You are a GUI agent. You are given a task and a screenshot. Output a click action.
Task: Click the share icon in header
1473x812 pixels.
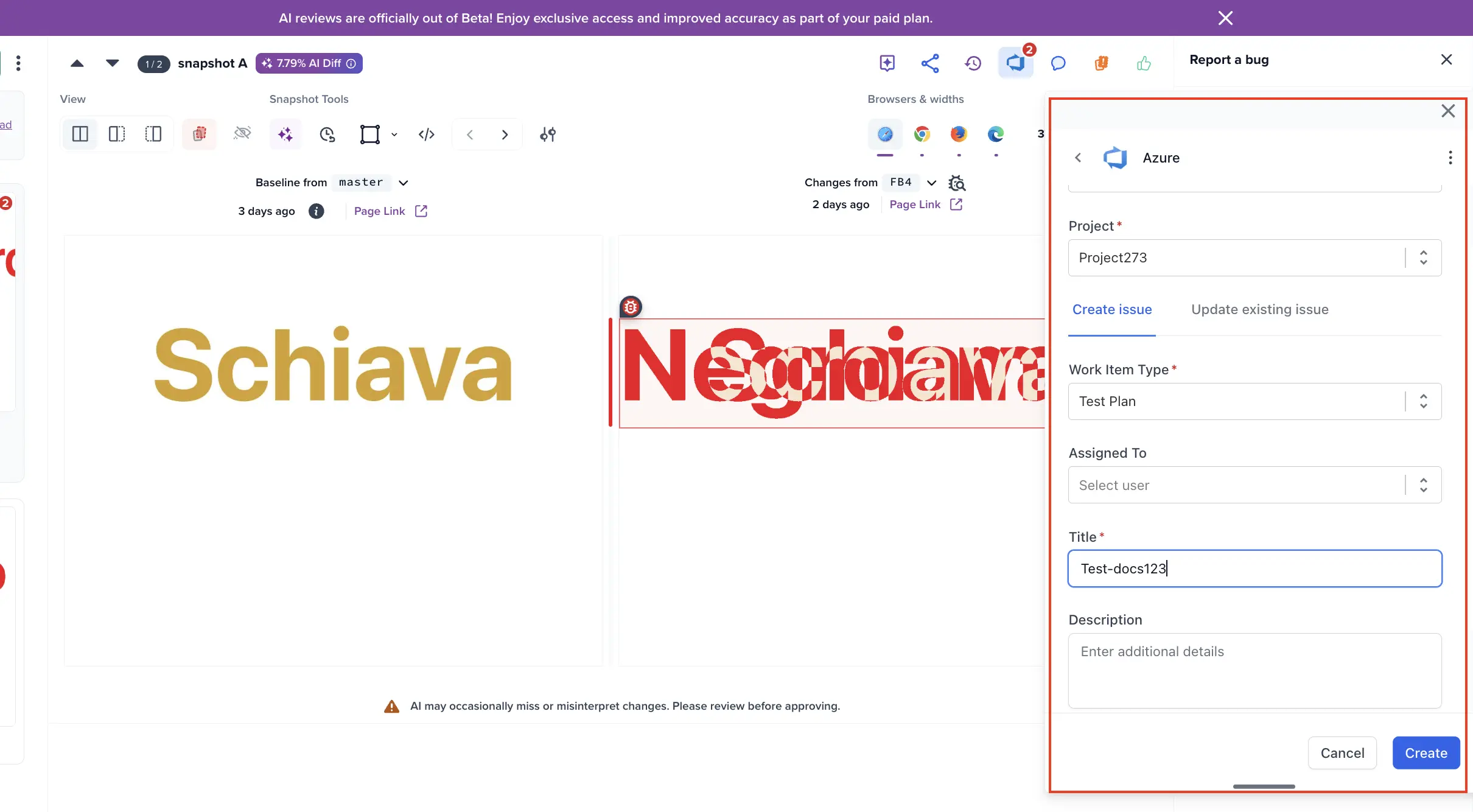[929, 63]
